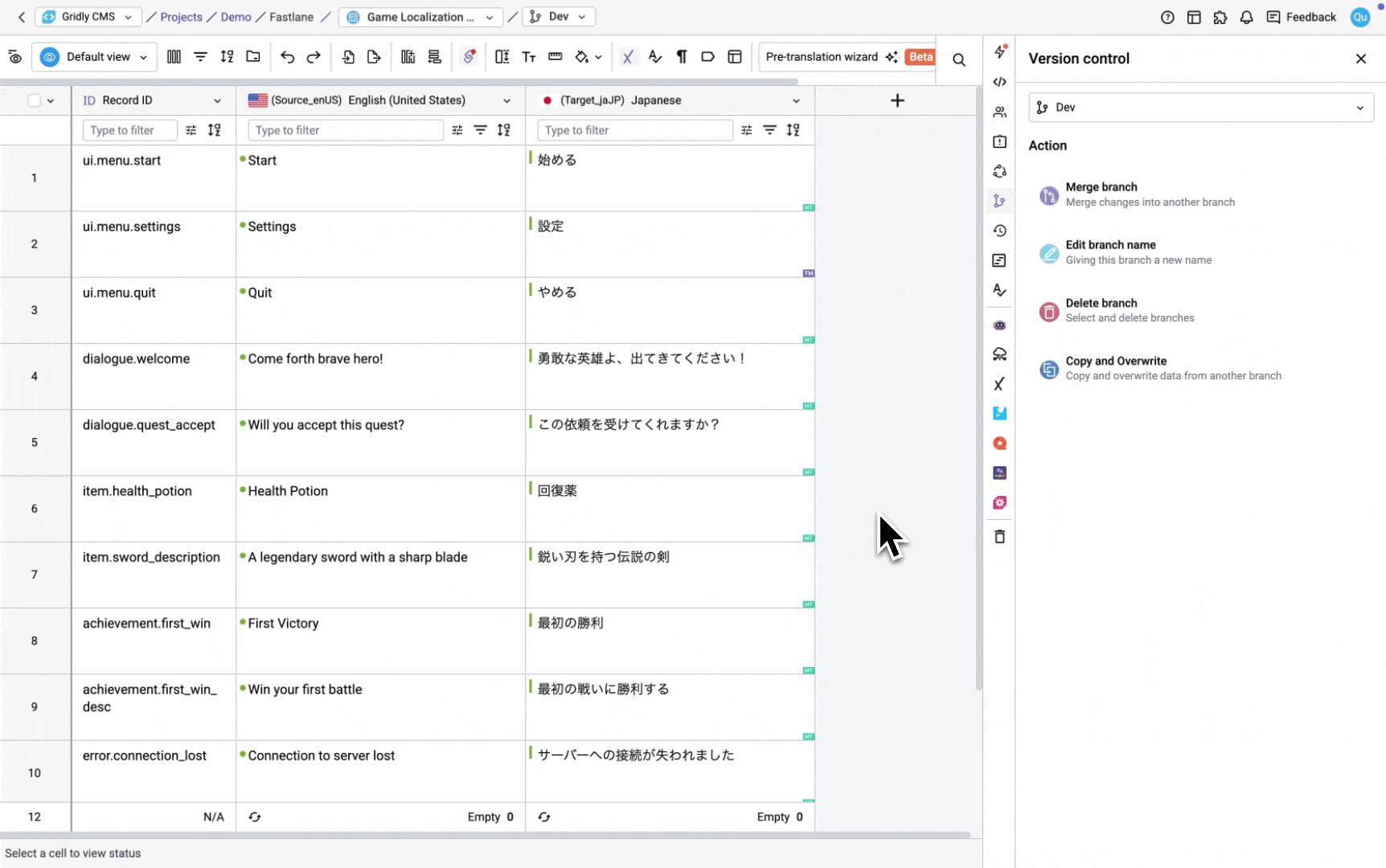Click the undo arrow in the toolbar

pos(287,57)
